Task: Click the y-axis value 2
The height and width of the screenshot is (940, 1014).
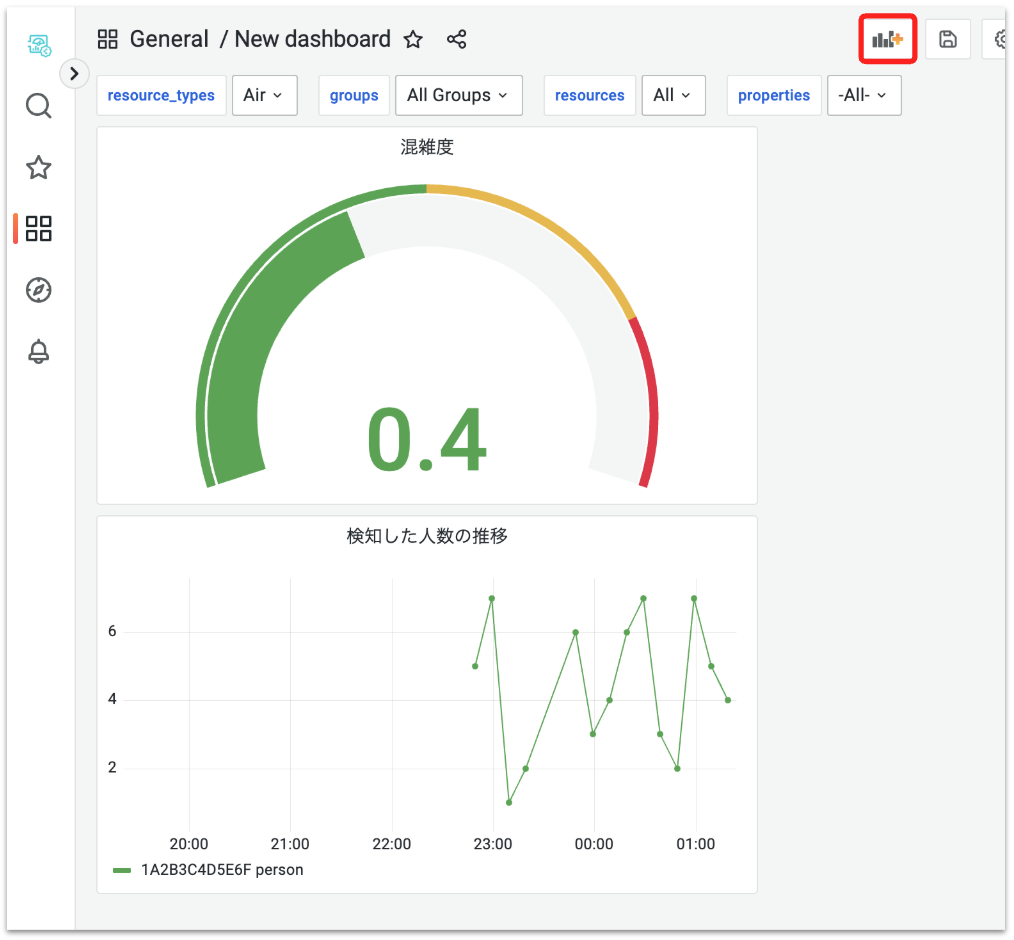Action: [x=113, y=768]
